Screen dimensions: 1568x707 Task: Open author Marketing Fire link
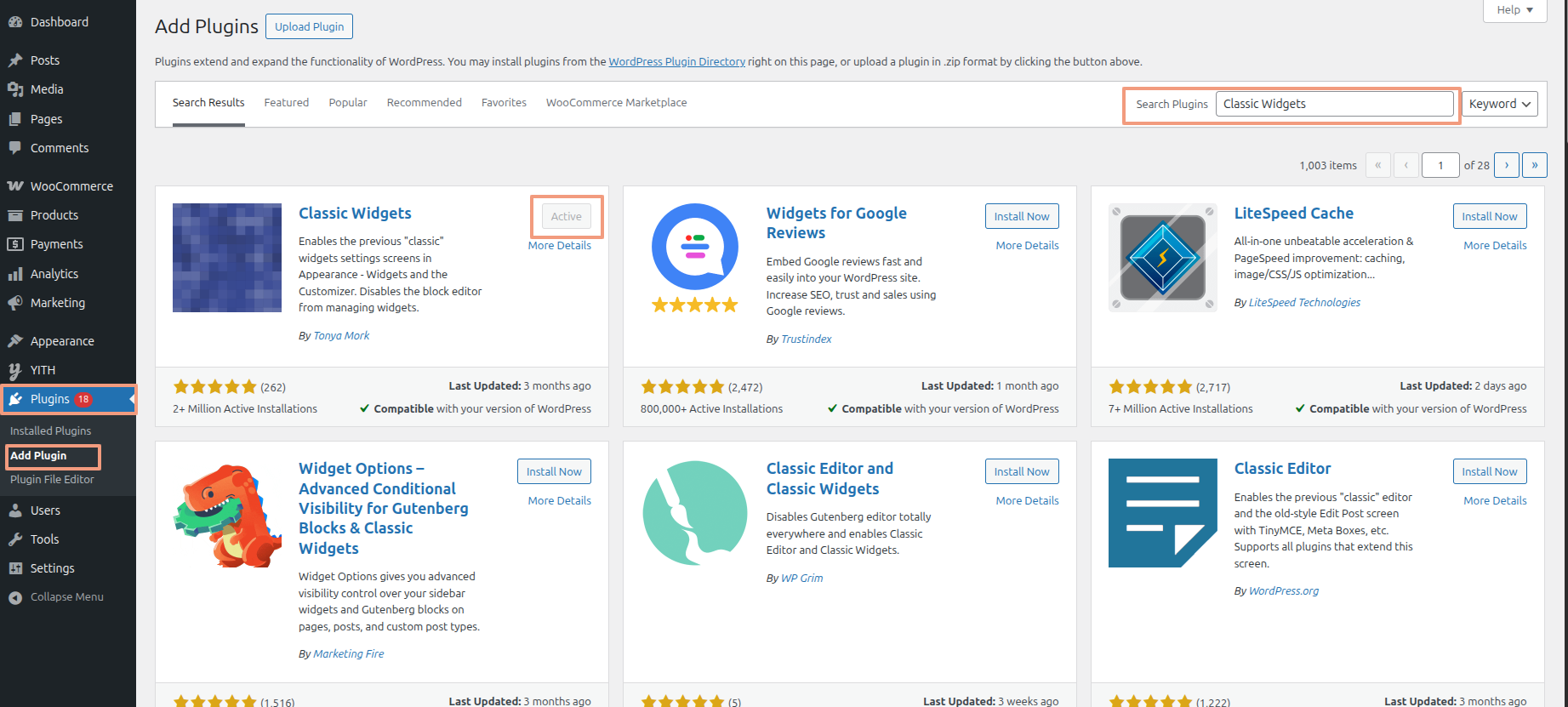click(x=349, y=654)
